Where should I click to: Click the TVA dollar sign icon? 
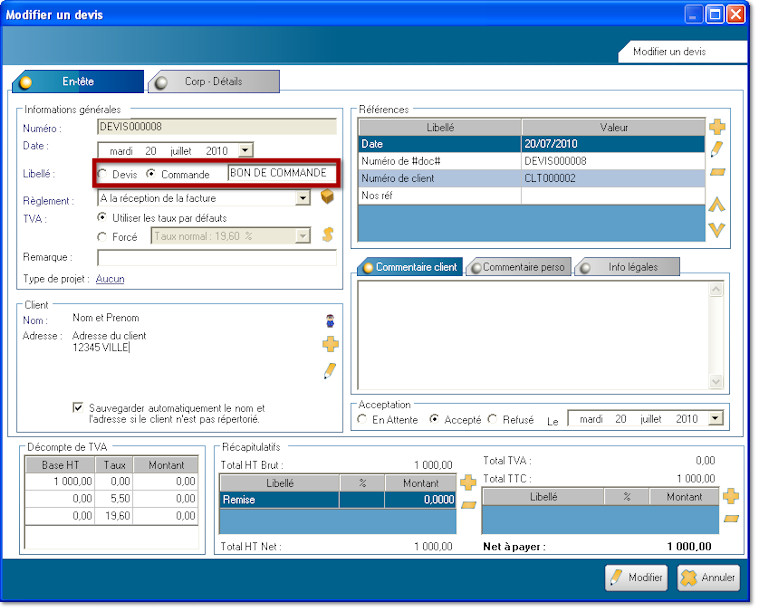(326, 235)
